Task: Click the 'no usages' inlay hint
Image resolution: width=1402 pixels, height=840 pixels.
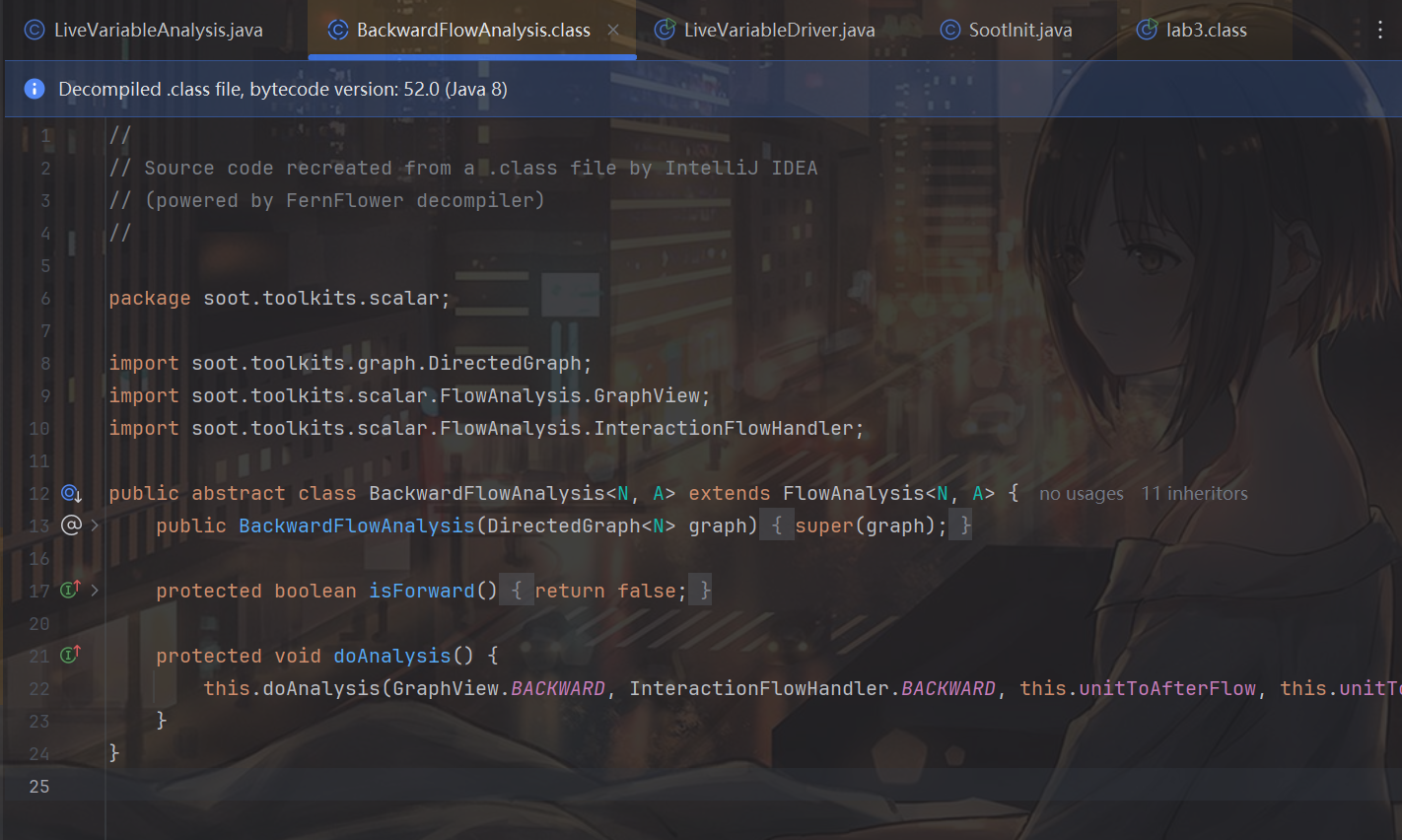Action: pos(1081,494)
